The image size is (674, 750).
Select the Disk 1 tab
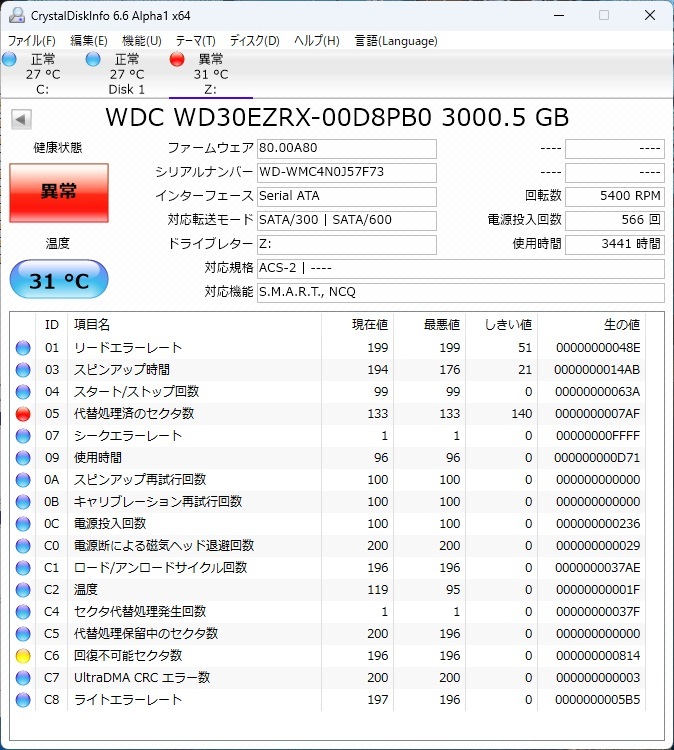[127, 74]
